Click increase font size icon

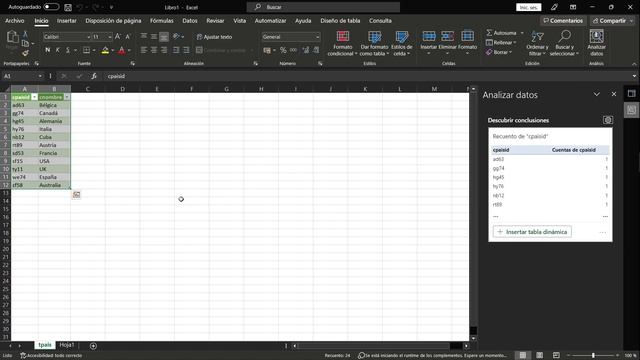pos(118,37)
